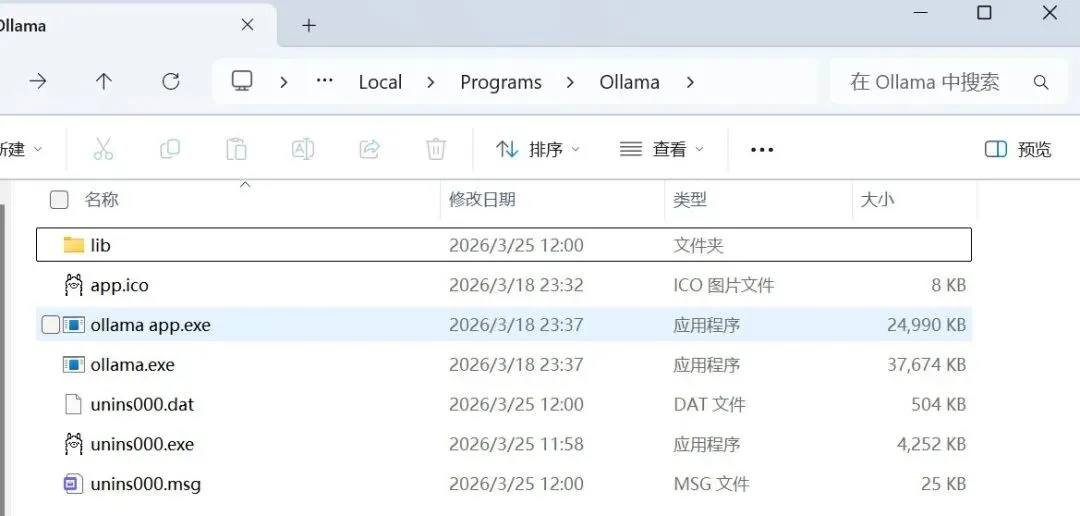
Task: Select the ollama app.exe file name
Action: click(150, 325)
